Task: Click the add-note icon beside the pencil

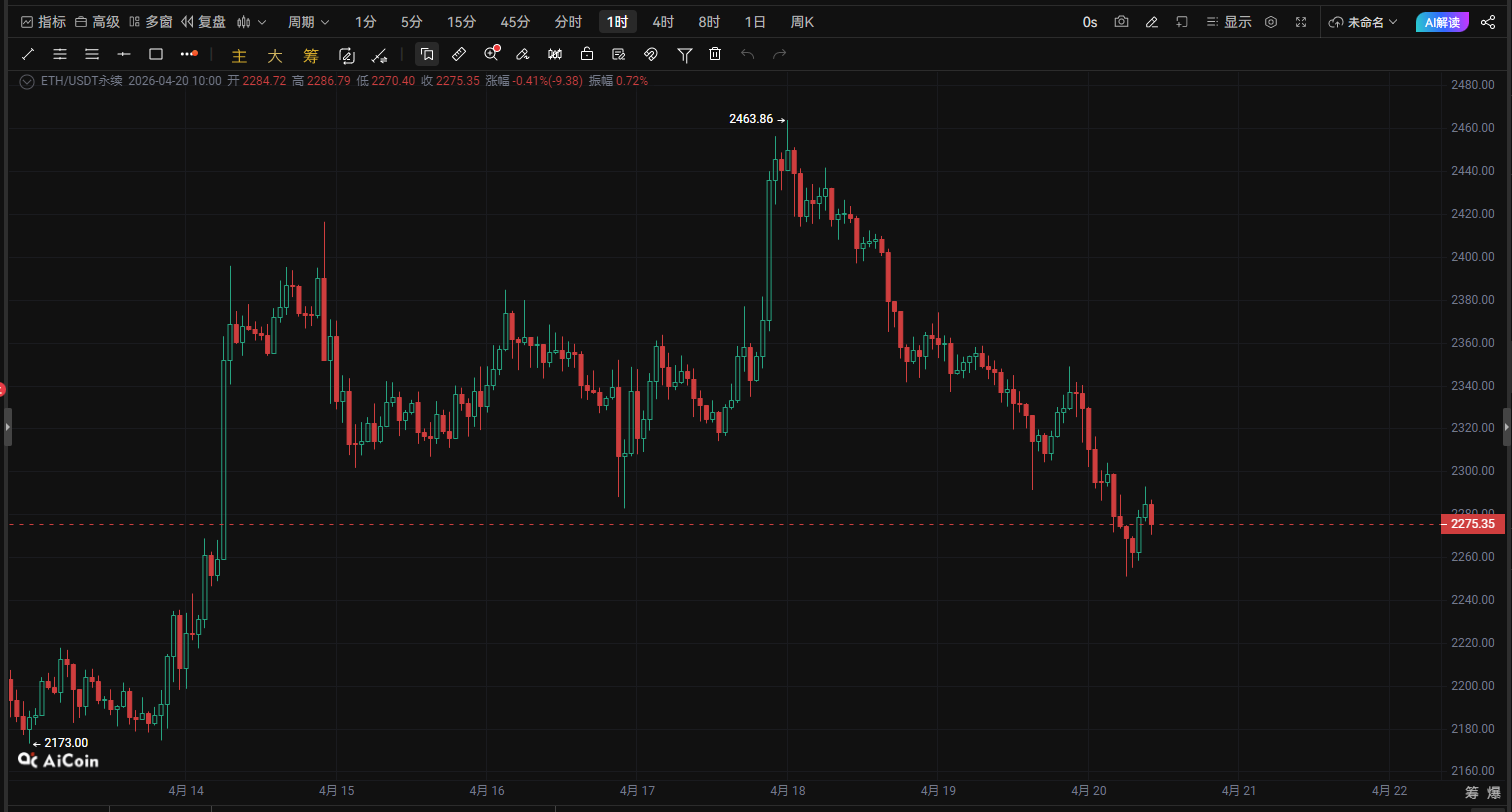Action: pyautogui.click(x=1182, y=22)
